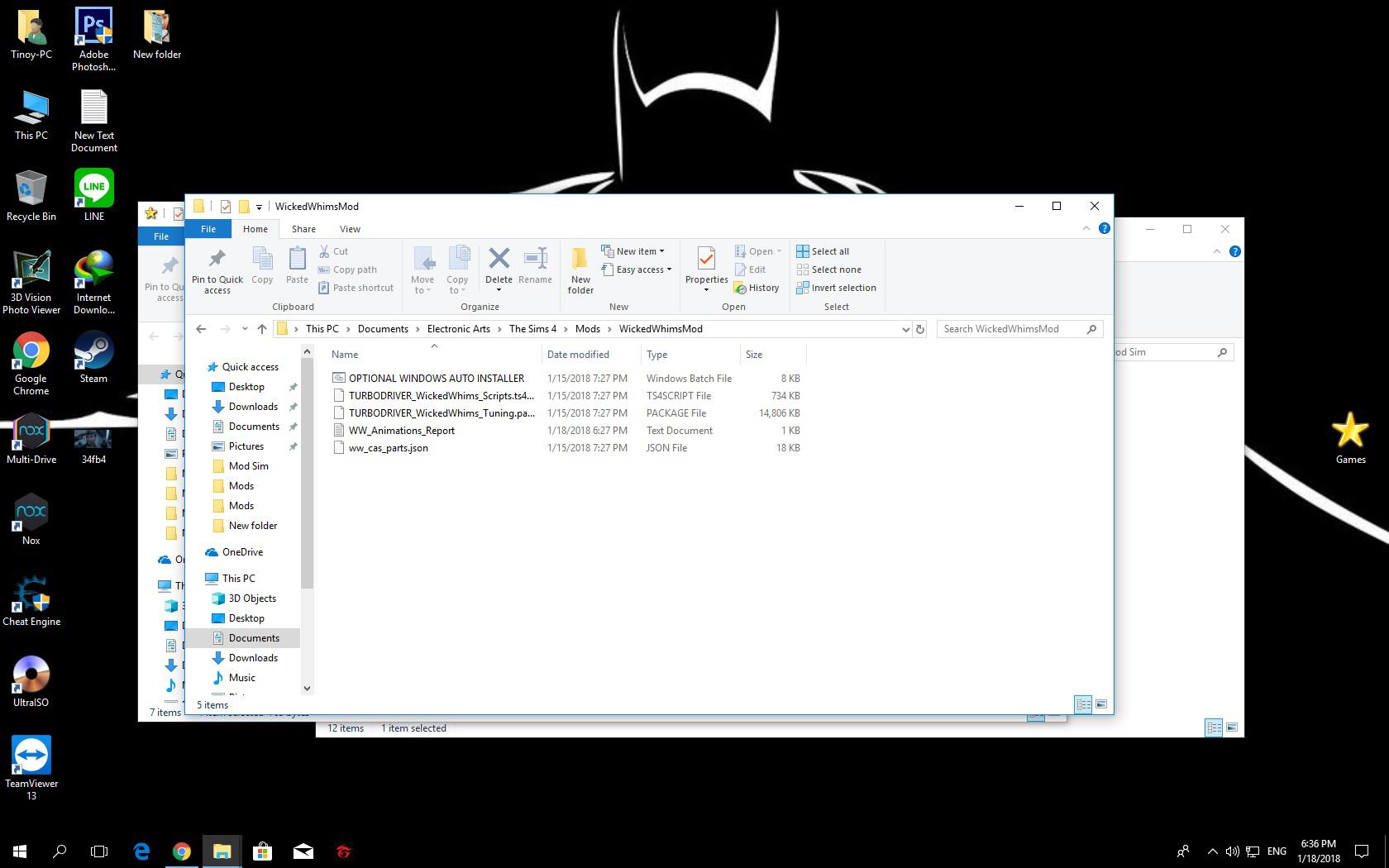This screenshot has height=868, width=1389.
Task: Click Quick access in navigation pane
Action: point(251,367)
